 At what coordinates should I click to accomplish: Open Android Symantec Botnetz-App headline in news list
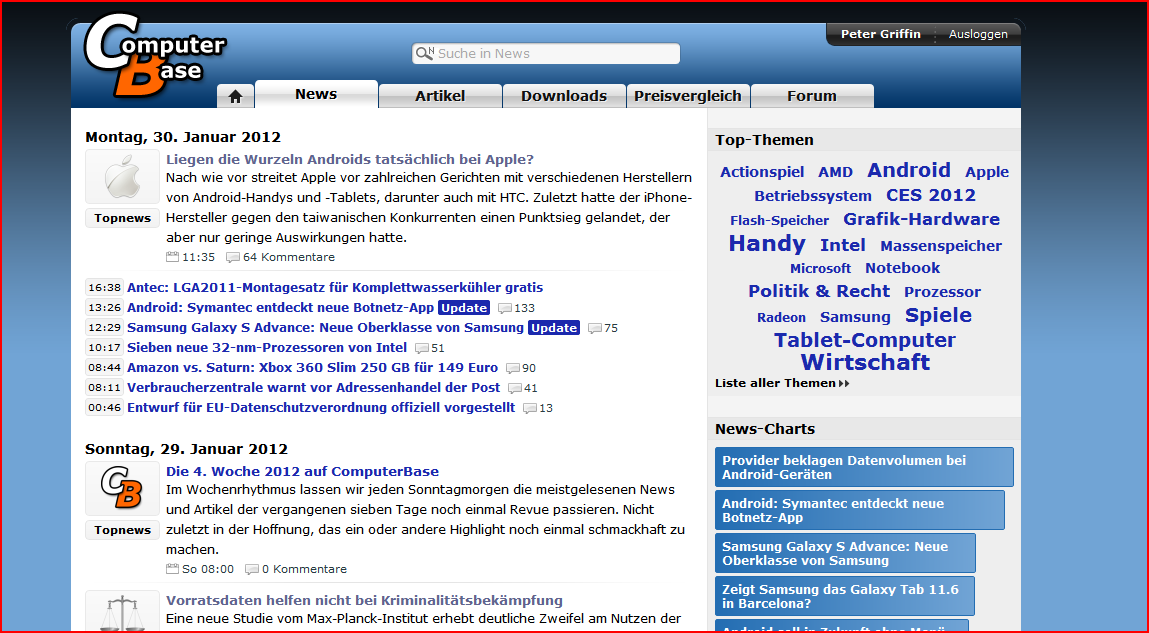[281, 308]
